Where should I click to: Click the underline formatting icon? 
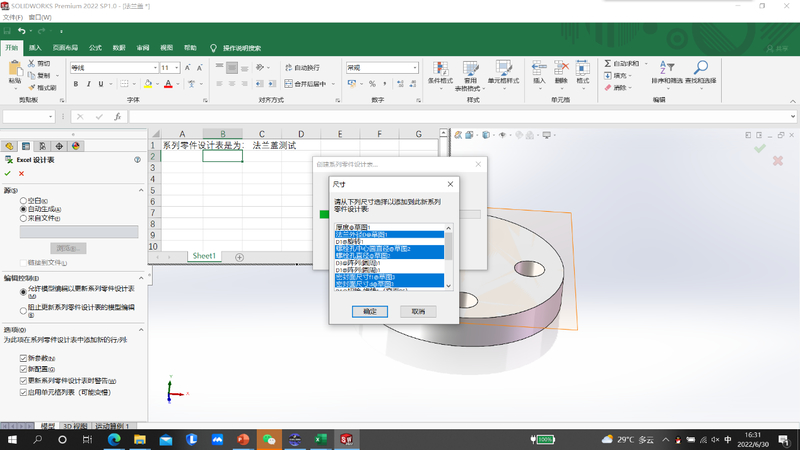[101, 84]
